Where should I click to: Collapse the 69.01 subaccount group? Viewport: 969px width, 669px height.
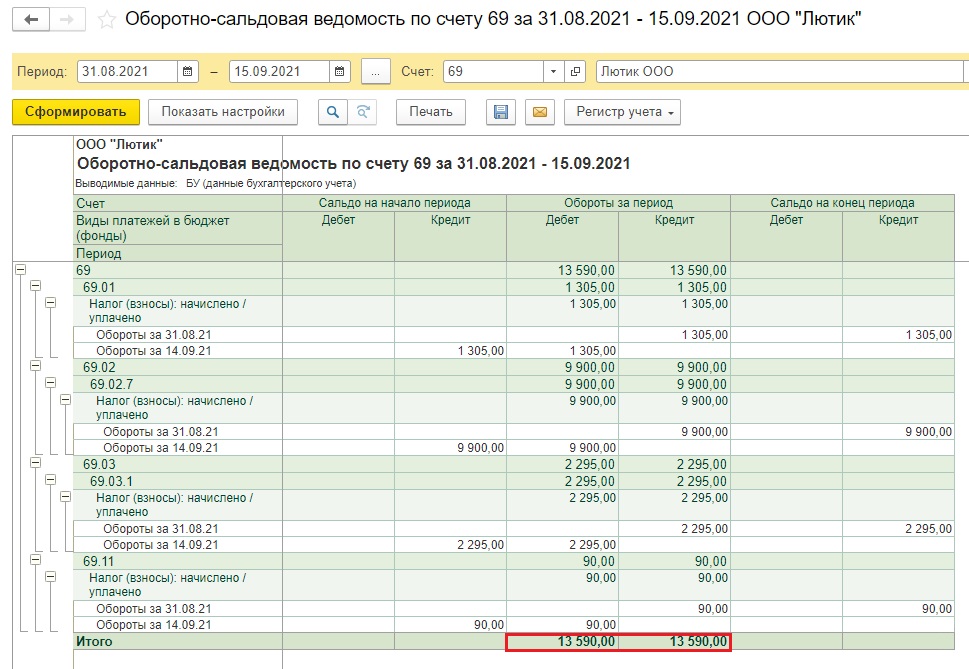coord(35,286)
